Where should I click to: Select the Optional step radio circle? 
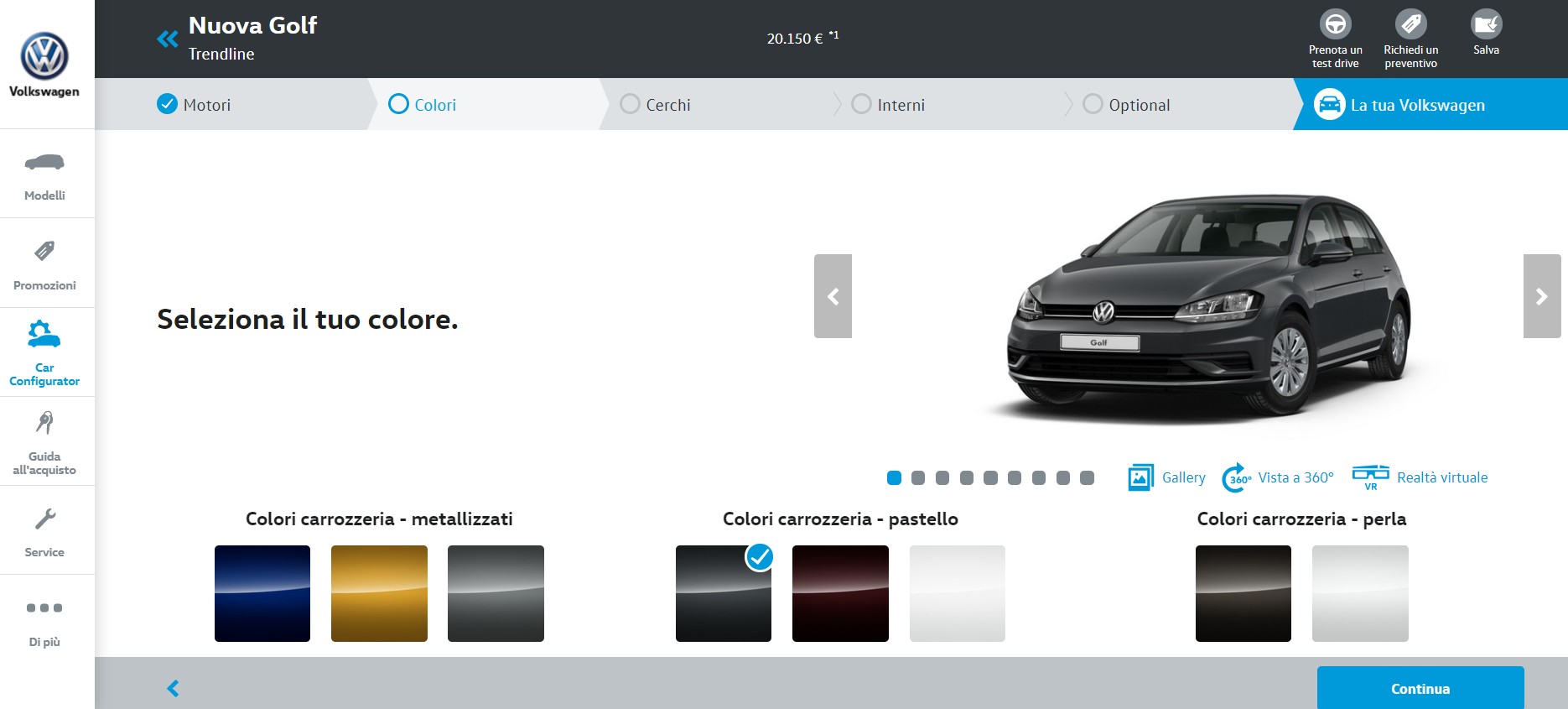[1093, 104]
